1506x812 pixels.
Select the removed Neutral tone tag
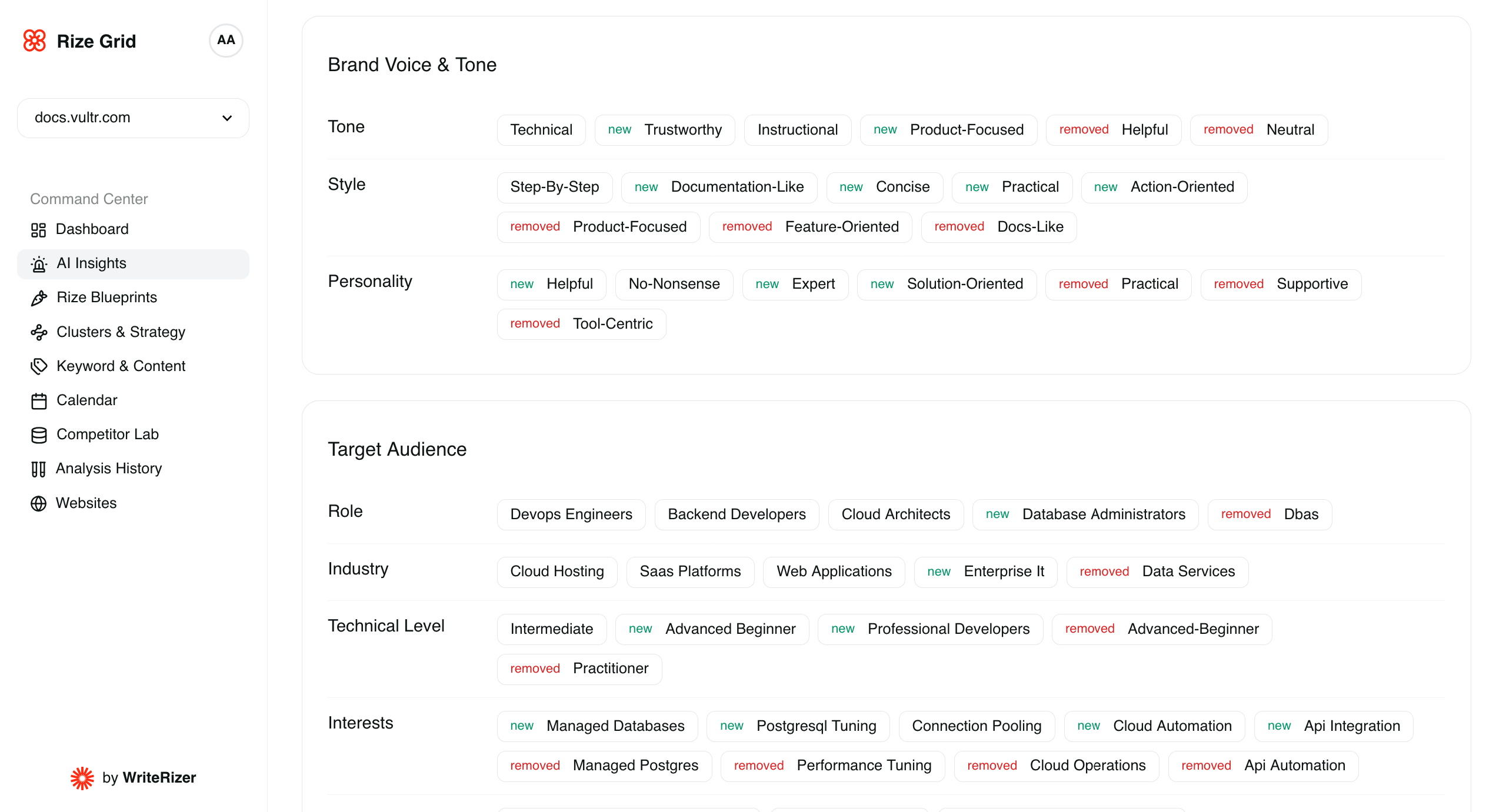point(1258,129)
